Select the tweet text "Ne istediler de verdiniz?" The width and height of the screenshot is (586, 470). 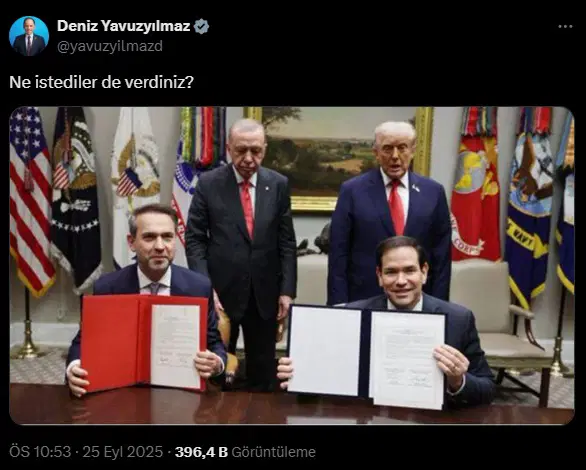click(x=101, y=83)
